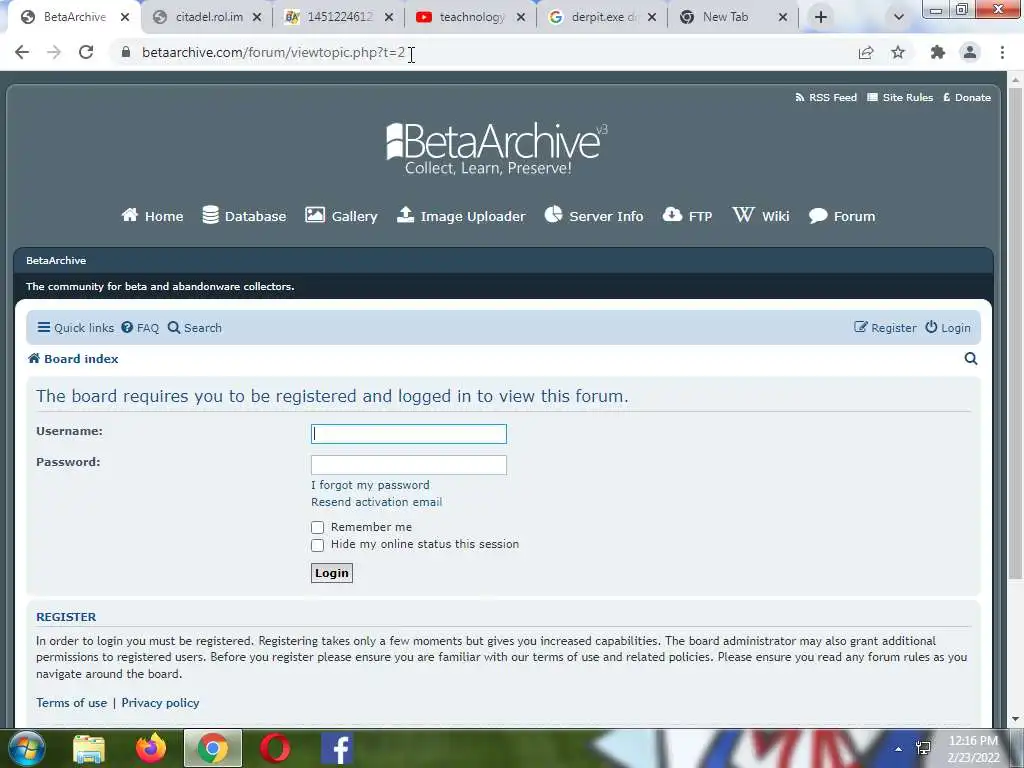Go to Board index
1024x768 pixels.
click(73, 359)
